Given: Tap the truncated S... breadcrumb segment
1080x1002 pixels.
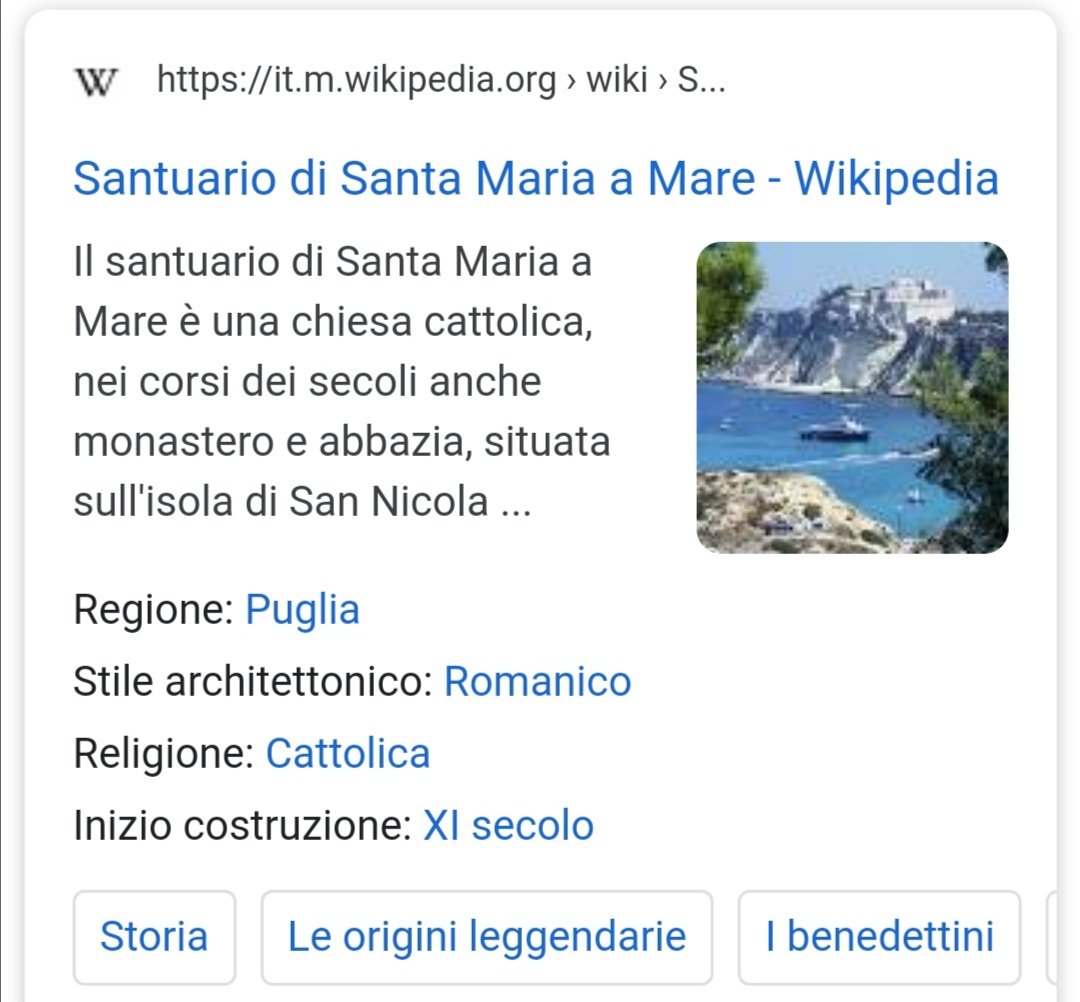Looking at the screenshot, I should pyautogui.click(x=701, y=80).
